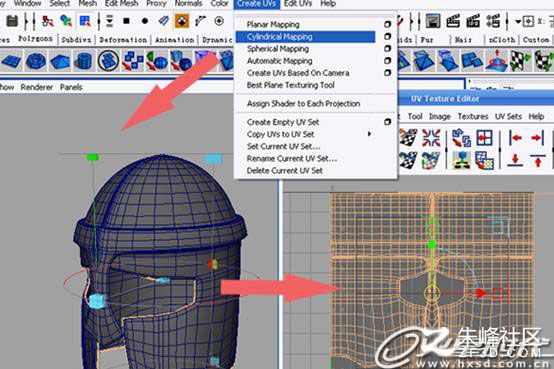
Task: Open options box for Planar Mapping
Action: (387, 24)
